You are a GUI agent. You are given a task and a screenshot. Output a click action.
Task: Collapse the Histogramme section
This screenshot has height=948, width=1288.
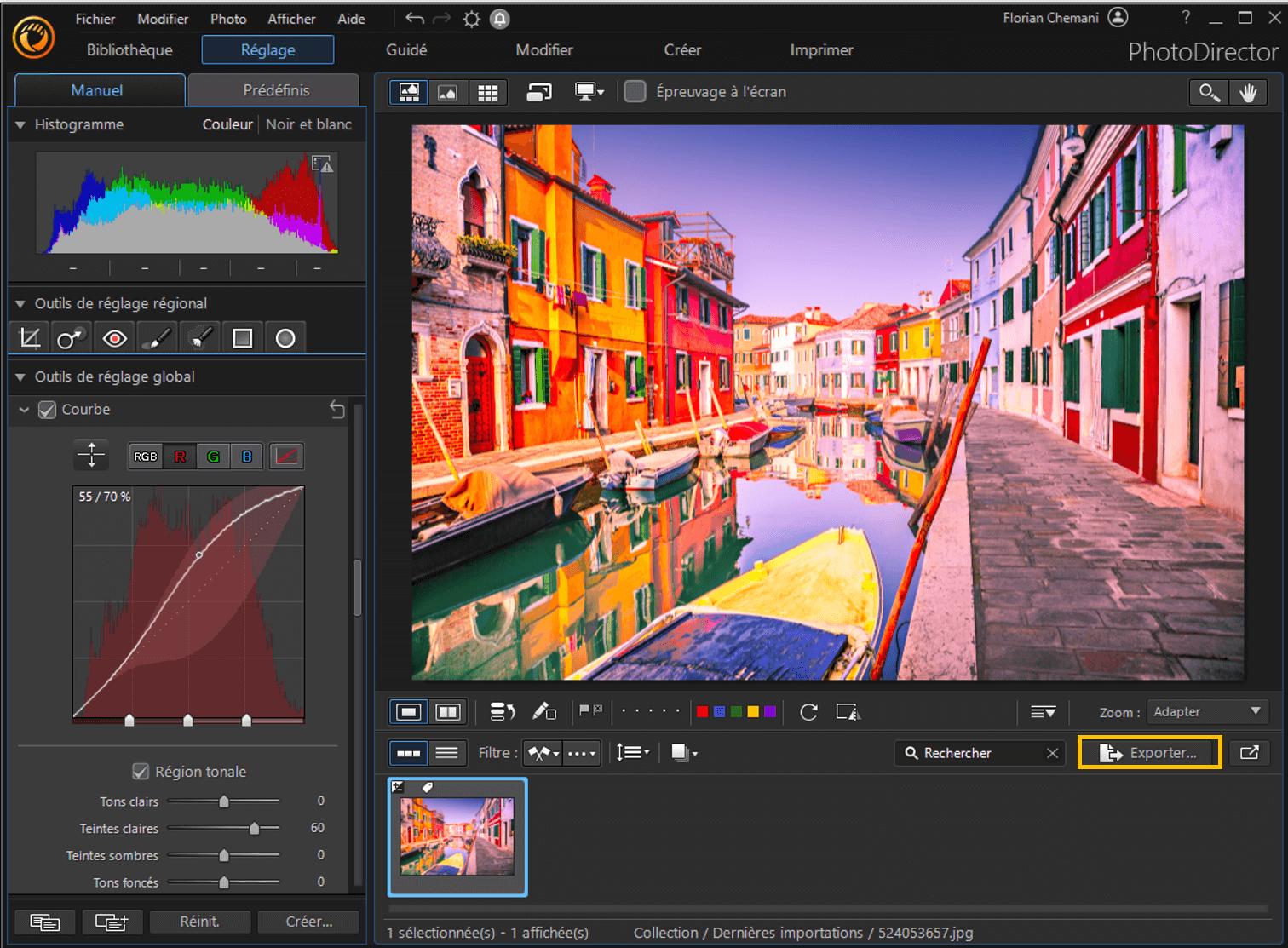tap(19, 124)
